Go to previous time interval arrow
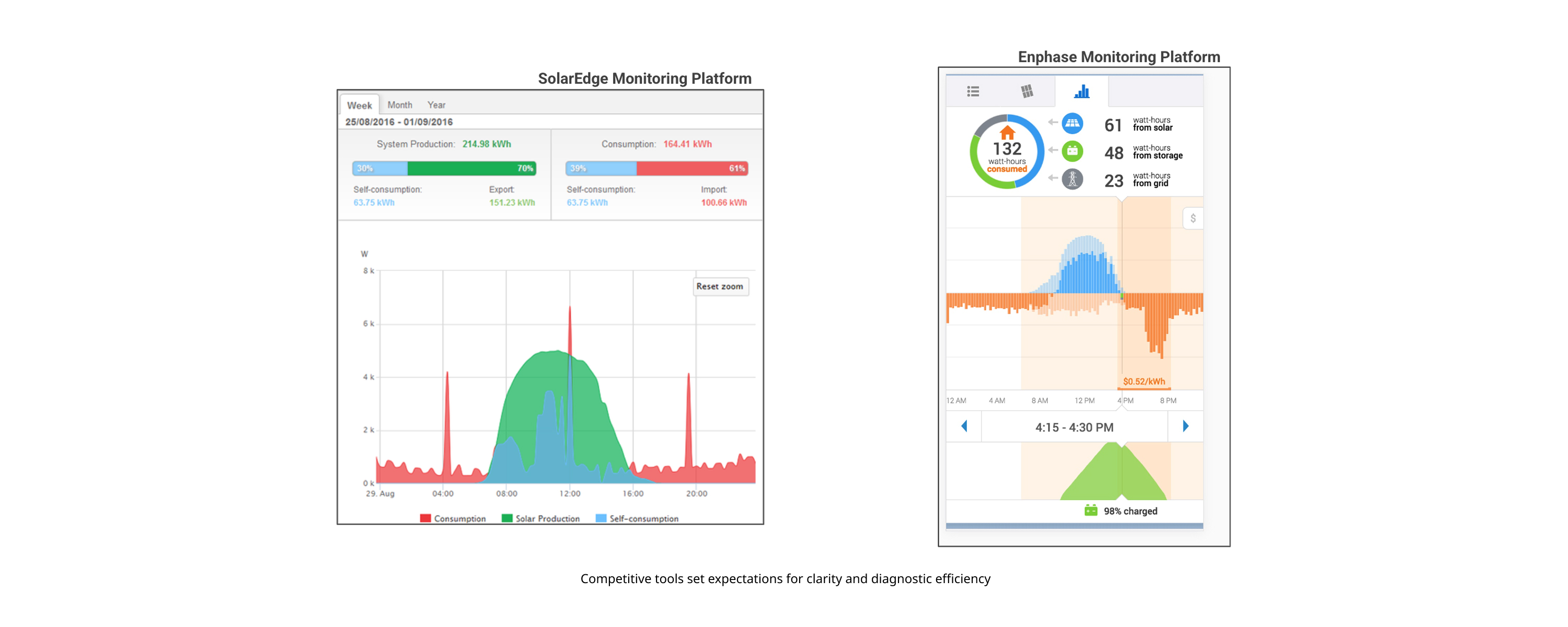 click(964, 426)
